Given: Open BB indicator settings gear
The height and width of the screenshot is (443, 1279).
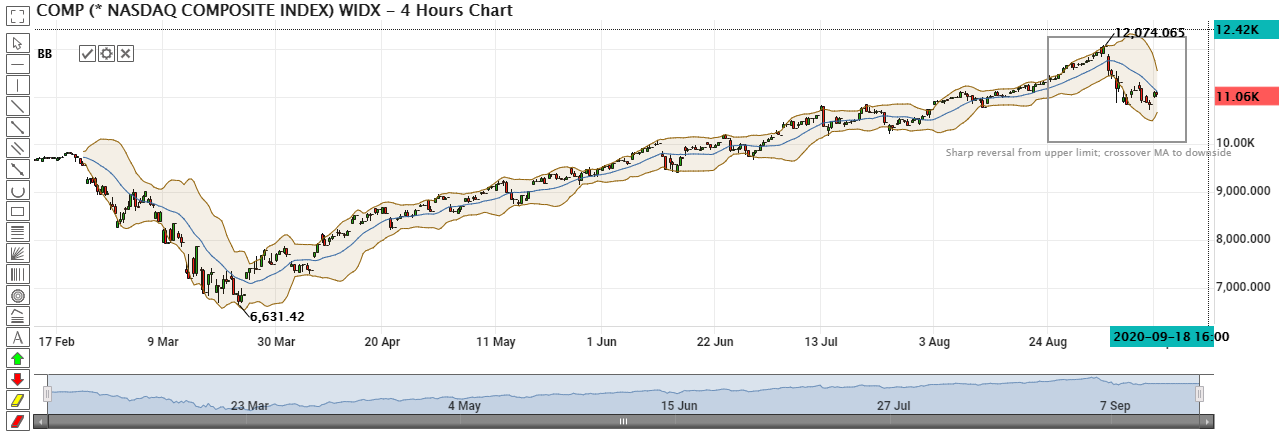Looking at the screenshot, I should [x=106, y=53].
